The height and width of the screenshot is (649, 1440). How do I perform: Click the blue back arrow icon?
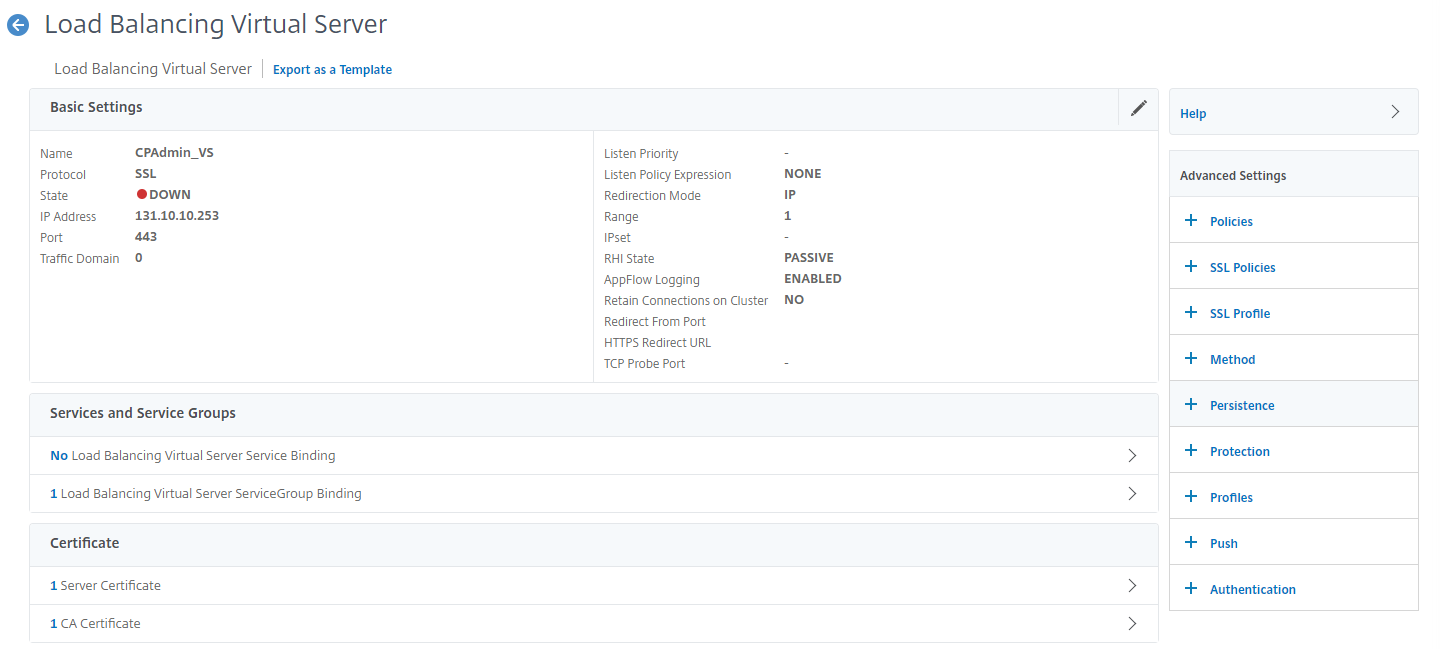(x=18, y=26)
